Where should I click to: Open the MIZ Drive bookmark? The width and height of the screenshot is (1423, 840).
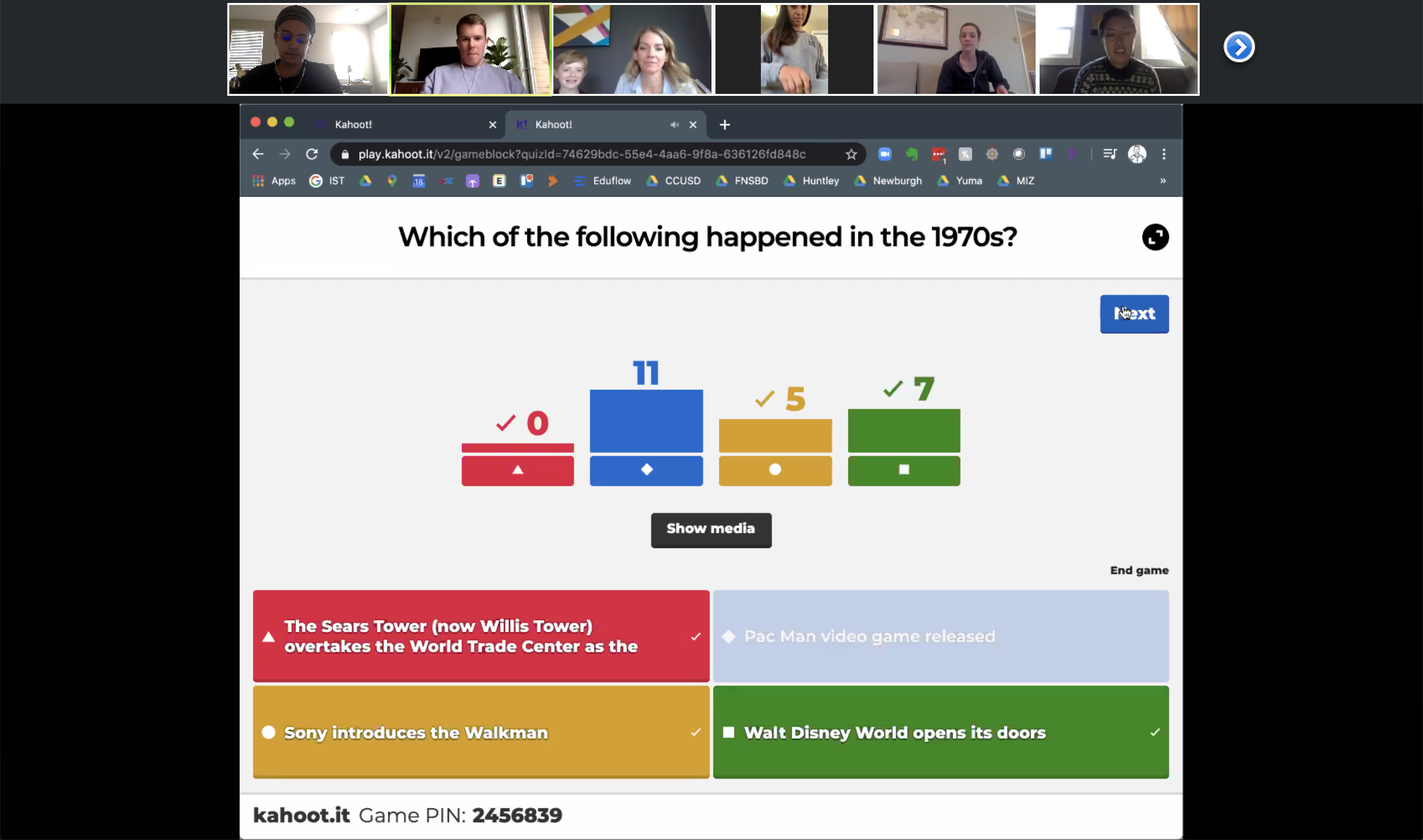[x=1016, y=180]
